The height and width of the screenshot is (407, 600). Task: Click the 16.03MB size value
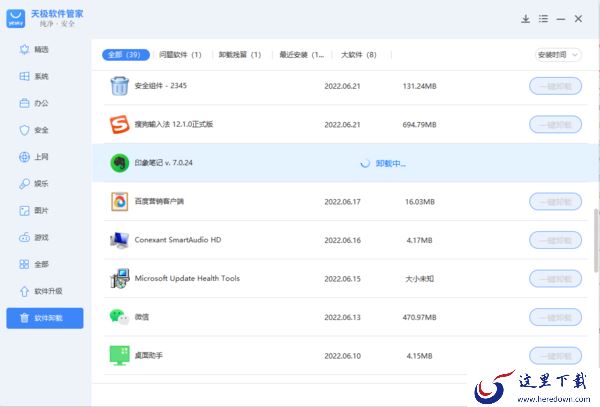tap(420, 202)
